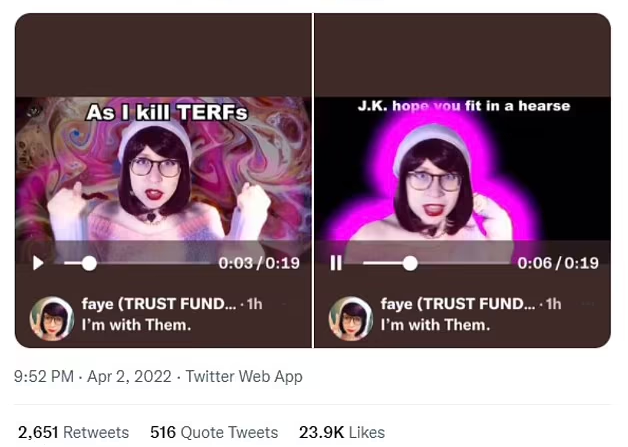628x447 pixels.
Task: Click the 'J.K. hope you fit' video frame
Action: pyautogui.click(x=463, y=168)
